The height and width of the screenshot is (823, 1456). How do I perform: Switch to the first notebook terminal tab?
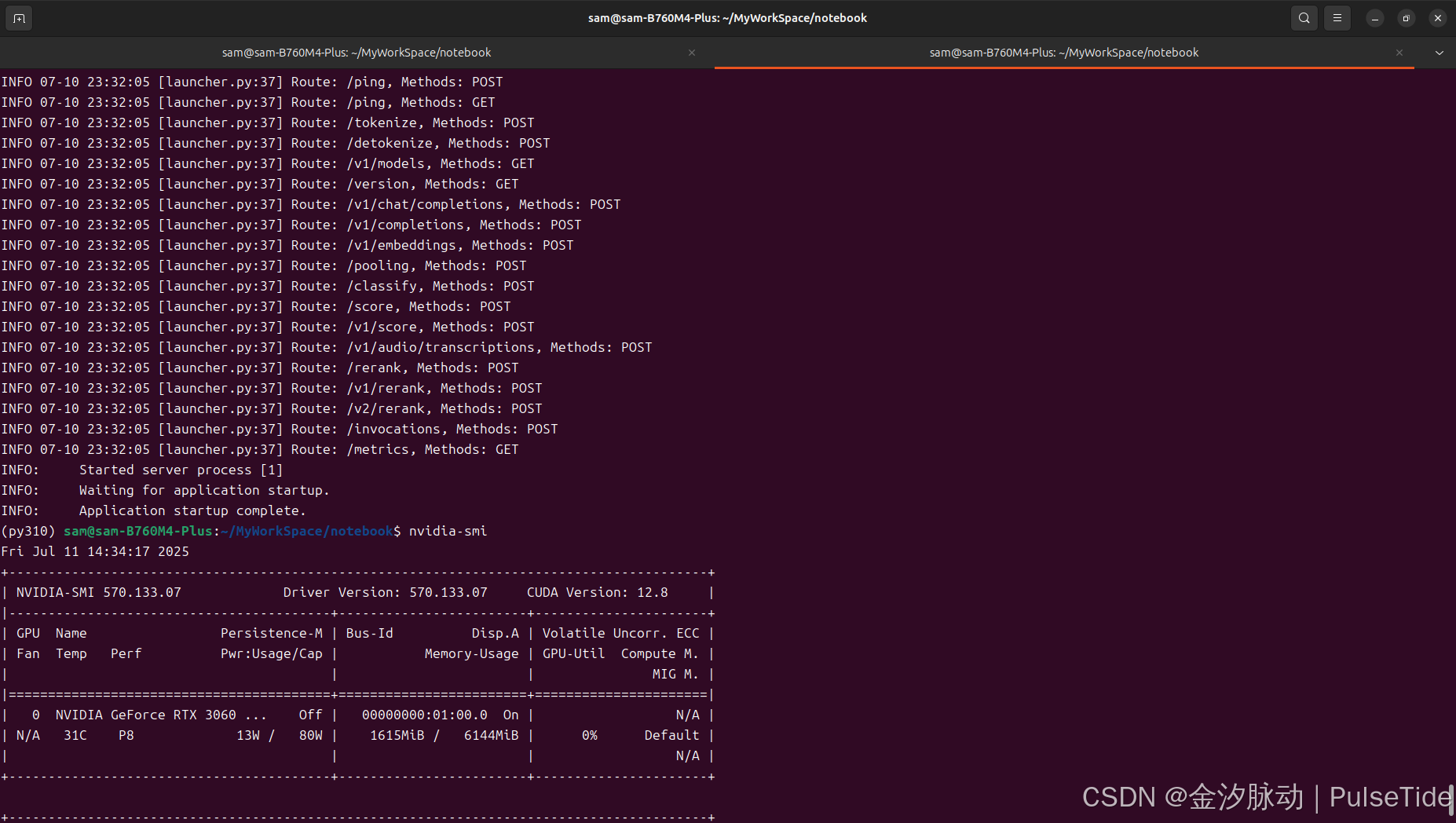tap(357, 53)
